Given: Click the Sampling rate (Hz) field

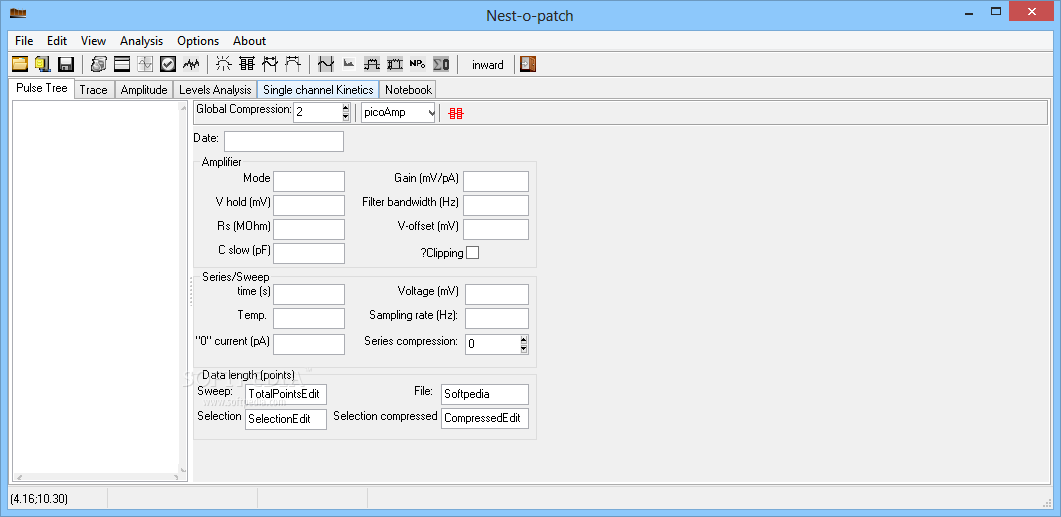Looking at the screenshot, I should pyautogui.click(x=497, y=318).
